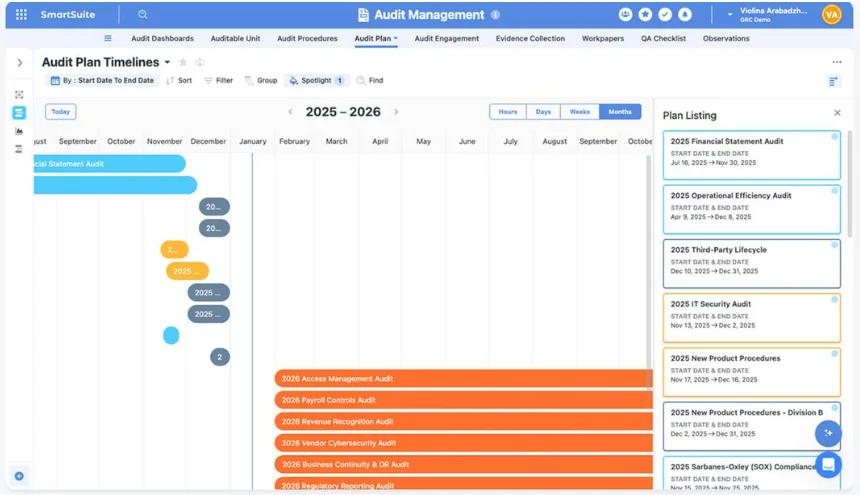The image size is (860, 495).
Task: Open the Audit Procedures tab
Action: [x=307, y=38]
